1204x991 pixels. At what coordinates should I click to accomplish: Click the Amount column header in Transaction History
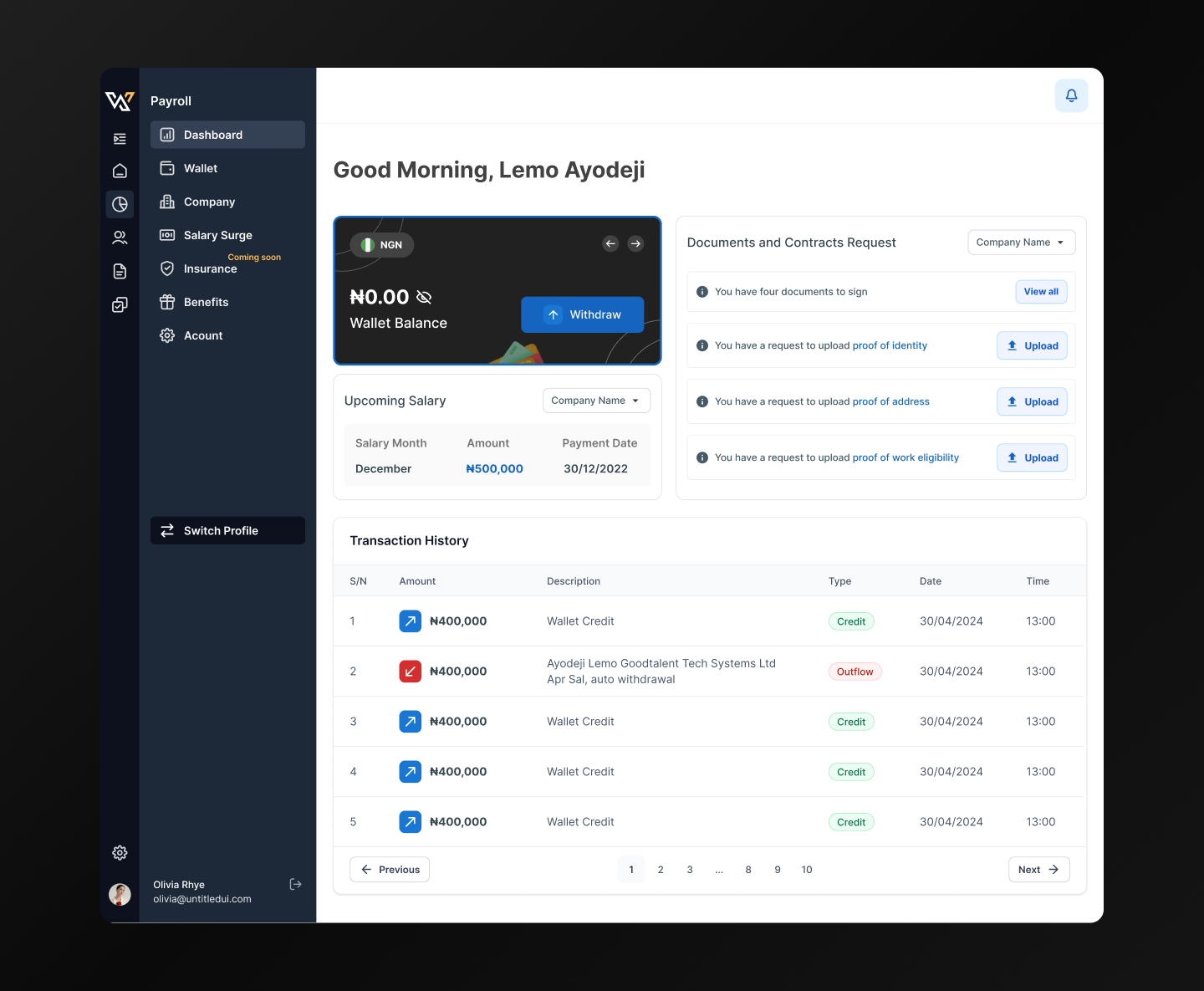pyautogui.click(x=417, y=581)
